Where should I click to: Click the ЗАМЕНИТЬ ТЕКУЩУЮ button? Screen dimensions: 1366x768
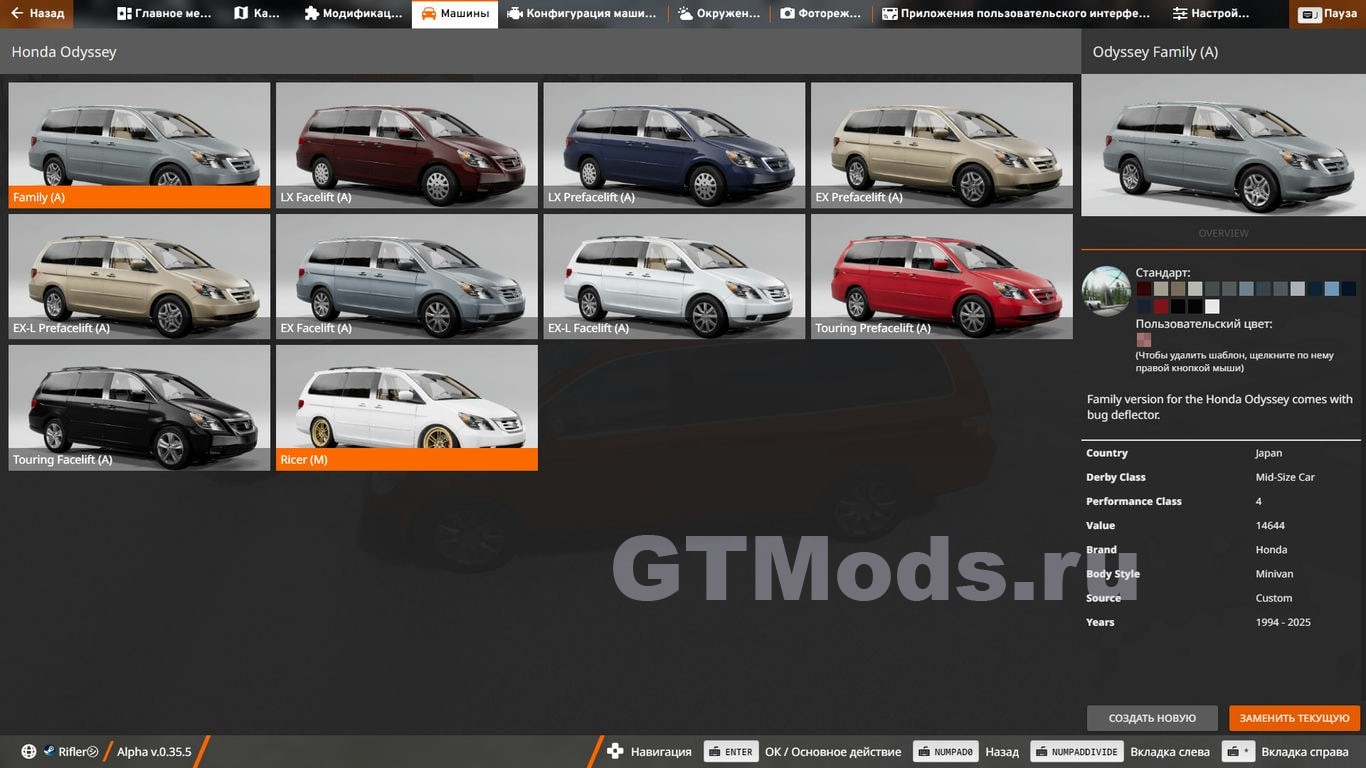pos(1294,718)
